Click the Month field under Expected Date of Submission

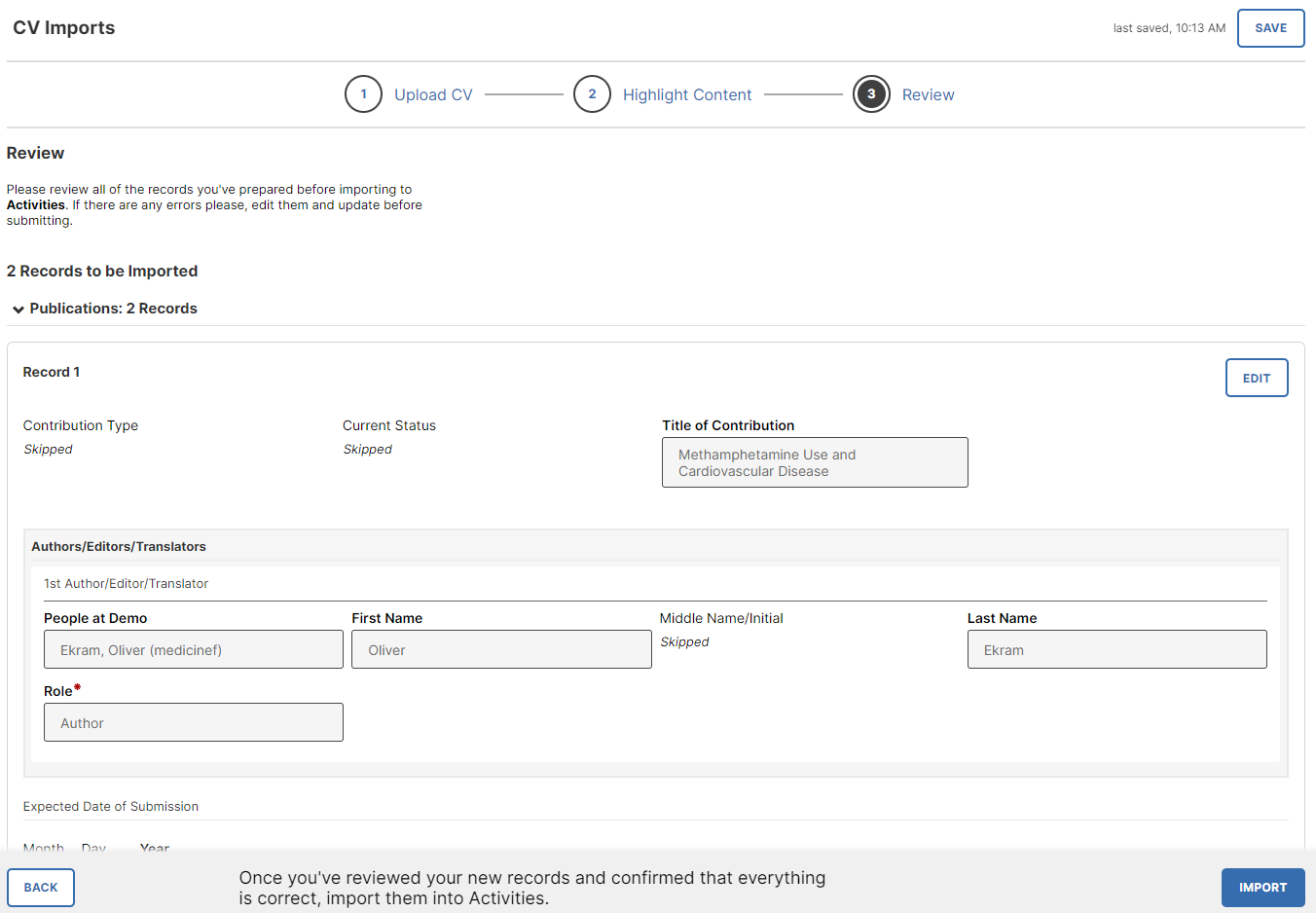point(44,848)
